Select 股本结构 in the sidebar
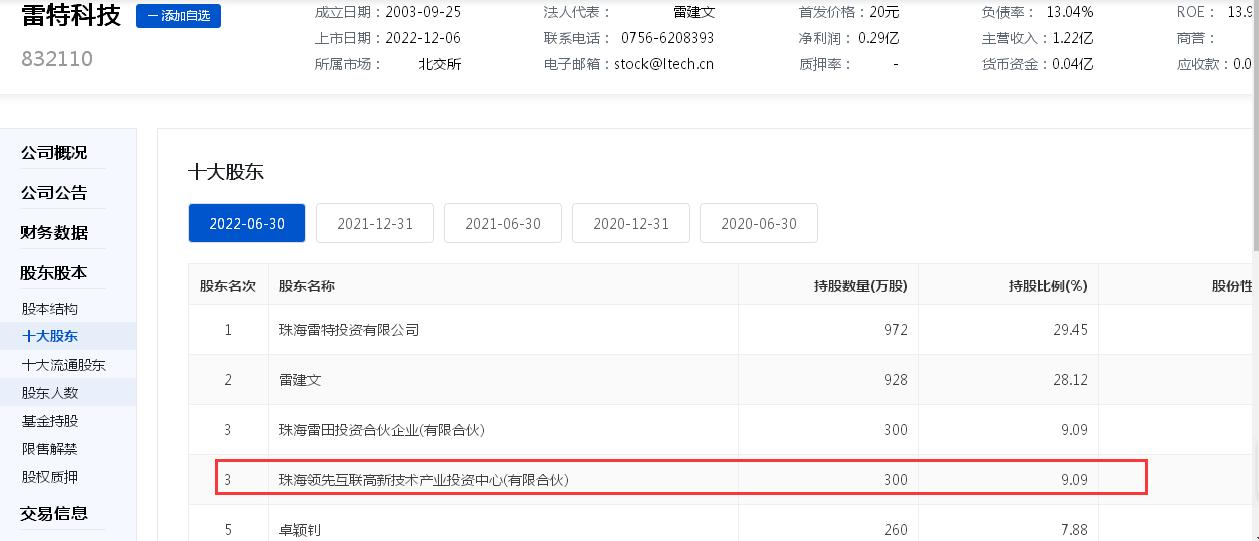This screenshot has height=541, width=1259. [50, 309]
